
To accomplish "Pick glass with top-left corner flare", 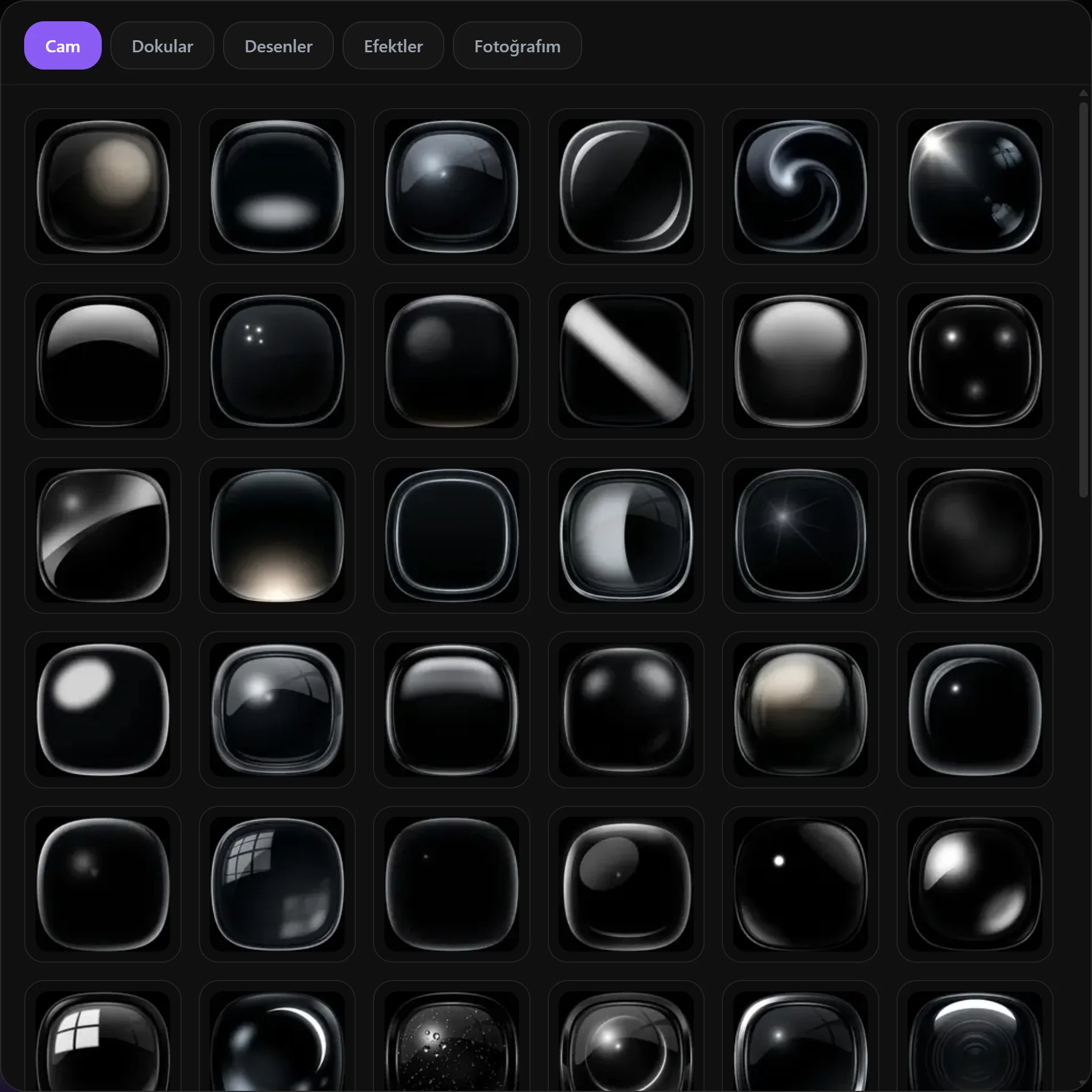I will [x=975, y=186].
